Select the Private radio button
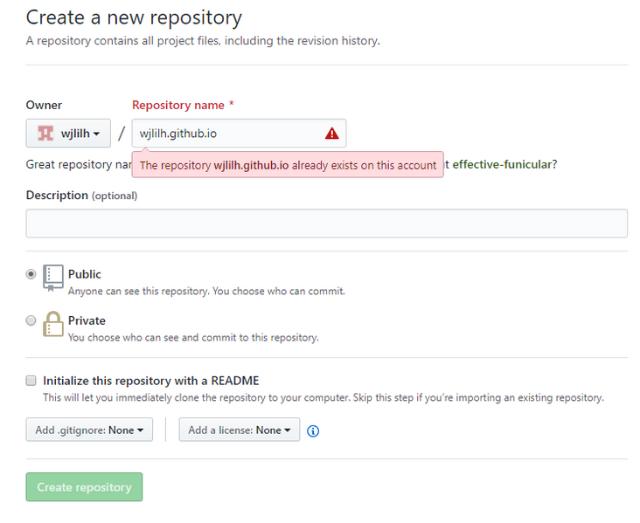 [x=31, y=320]
